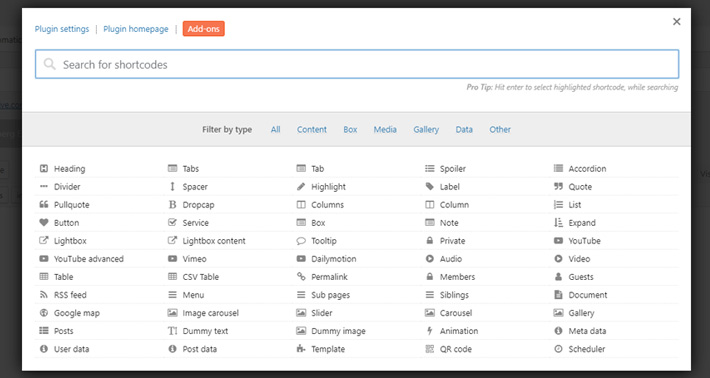Viewport: 710px width, 378px height.
Task: Click the Tabs shortcode icon
Action: (173, 168)
